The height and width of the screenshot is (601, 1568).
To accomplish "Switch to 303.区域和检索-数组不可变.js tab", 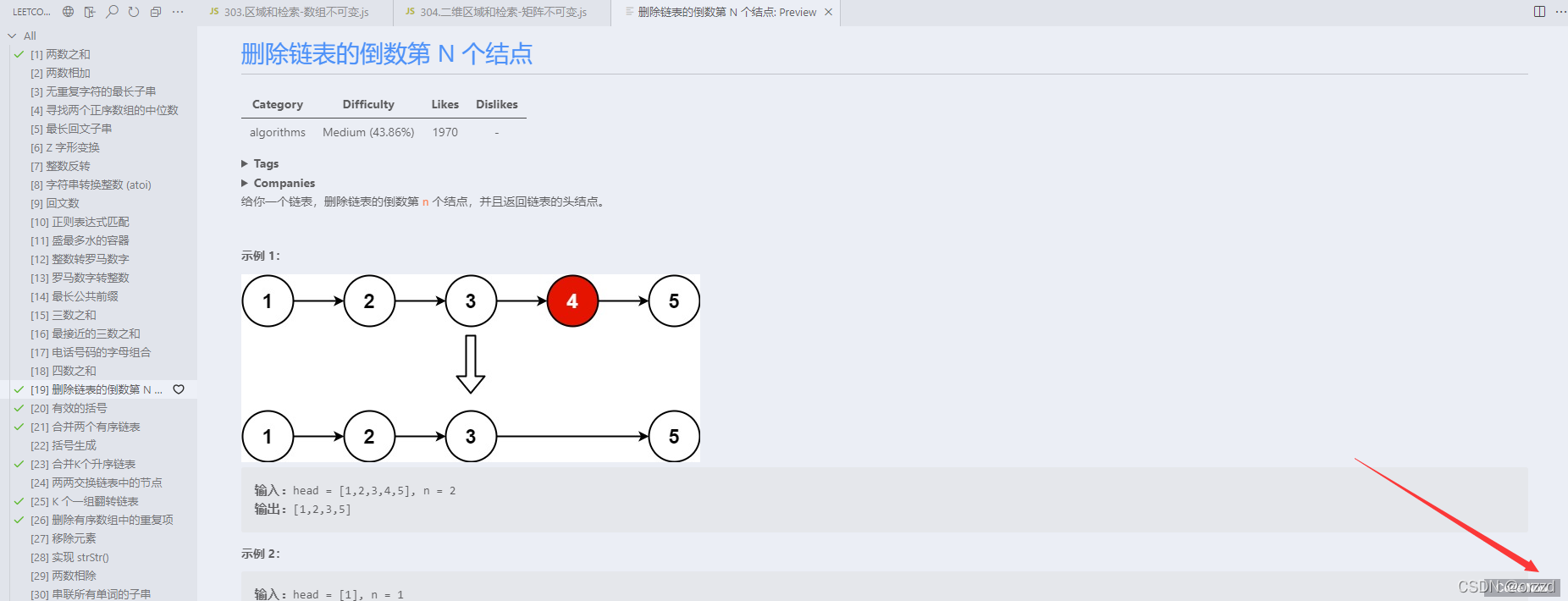I will tap(295, 12).
